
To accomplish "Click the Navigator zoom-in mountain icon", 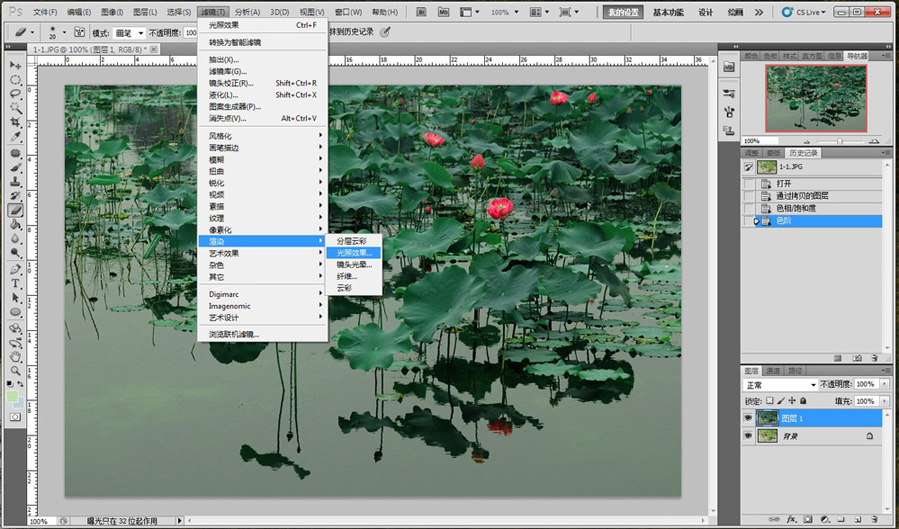I will (873, 141).
